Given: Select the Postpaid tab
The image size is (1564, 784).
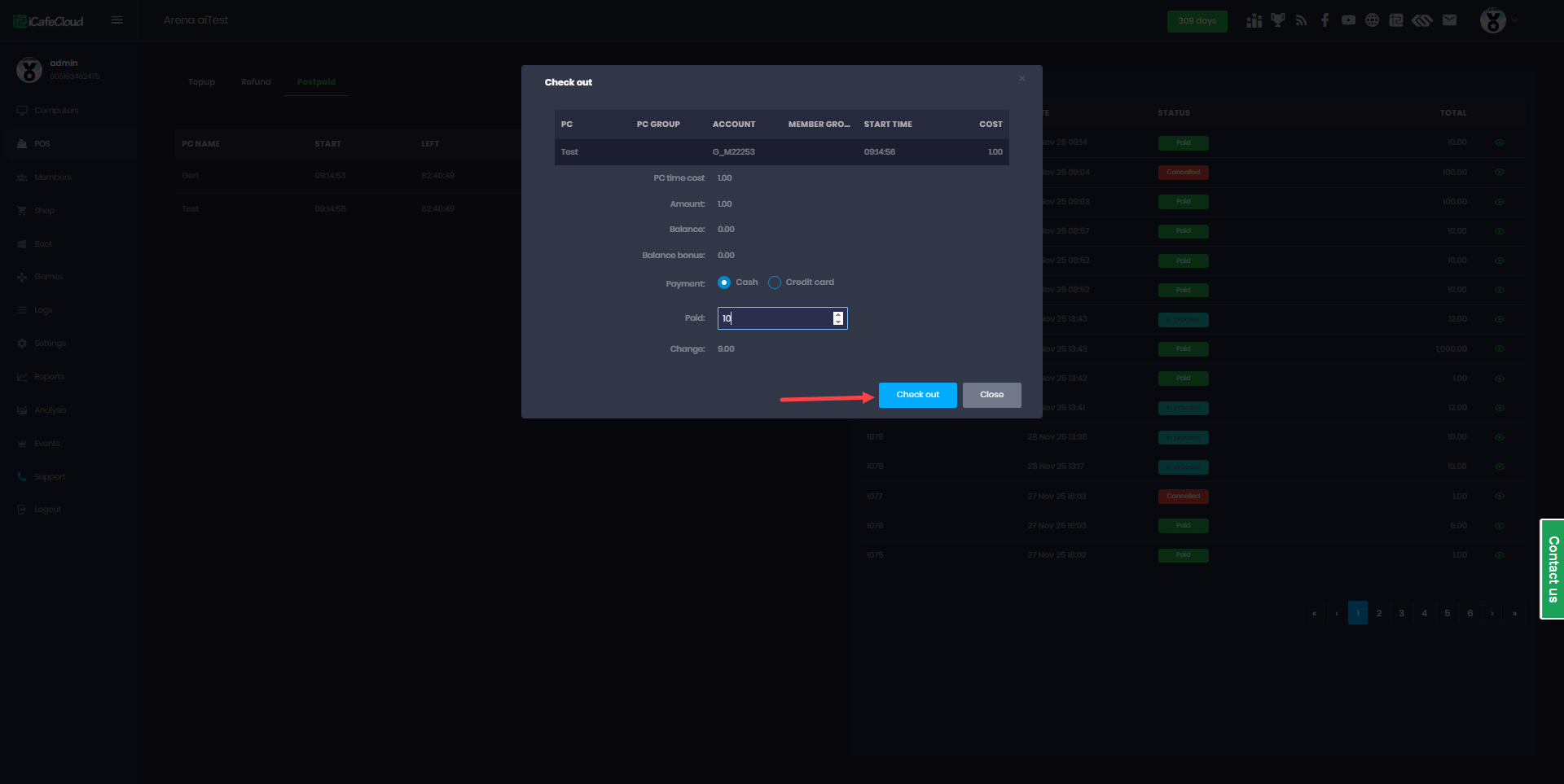Looking at the screenshot, I should [316, 82].
